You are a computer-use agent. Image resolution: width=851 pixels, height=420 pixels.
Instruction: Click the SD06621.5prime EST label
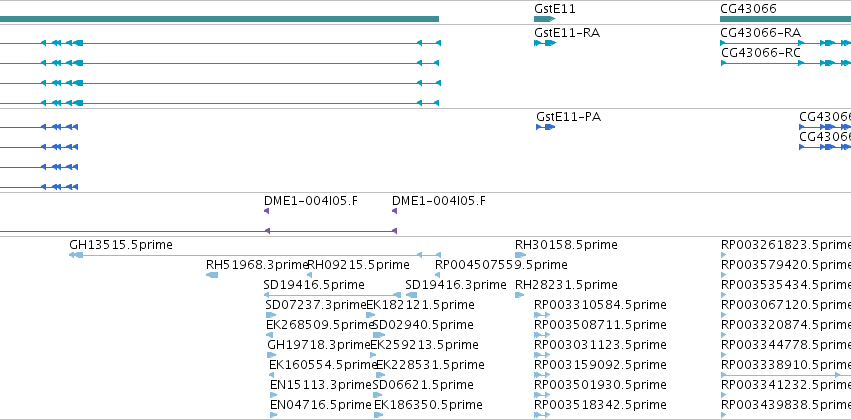(423, 385)
